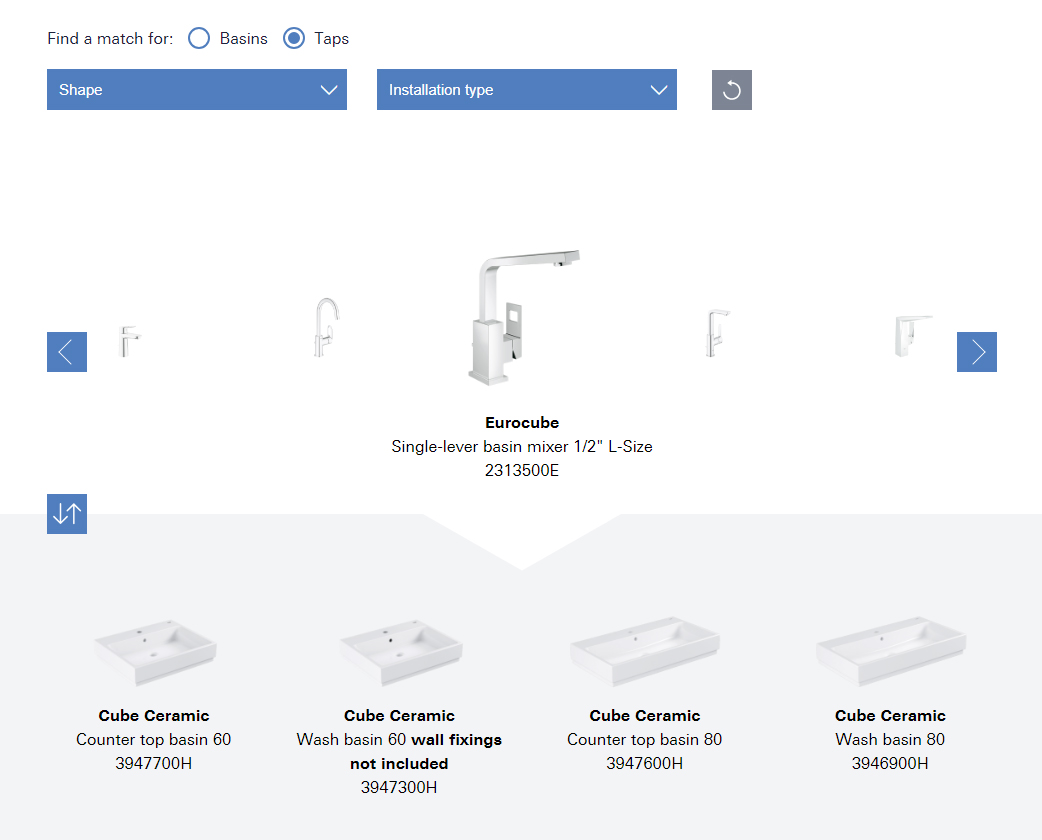
Task: Click product code 3946900H
Action: pos(890,764)
